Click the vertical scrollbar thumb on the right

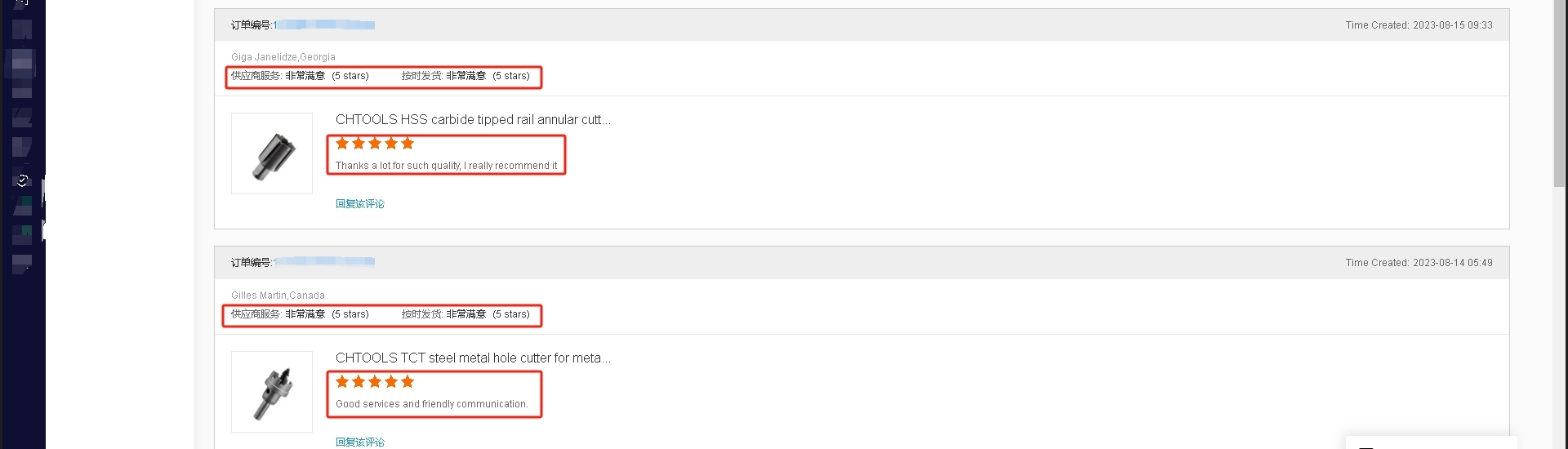(1559, 94)
